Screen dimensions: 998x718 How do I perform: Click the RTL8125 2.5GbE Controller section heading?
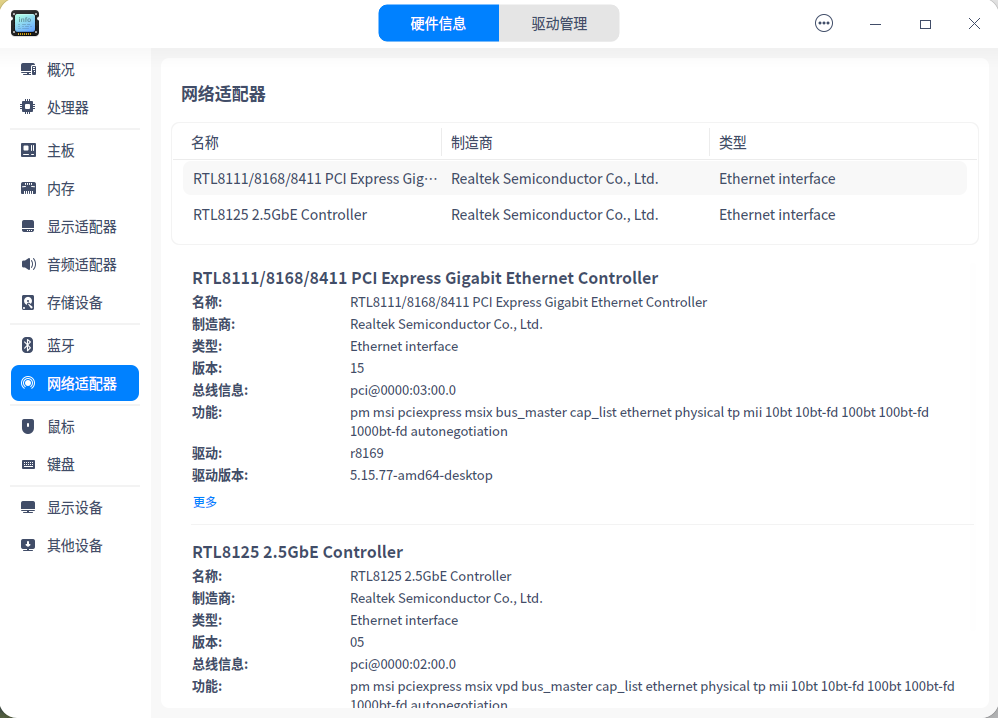click(x=297, y=552)
